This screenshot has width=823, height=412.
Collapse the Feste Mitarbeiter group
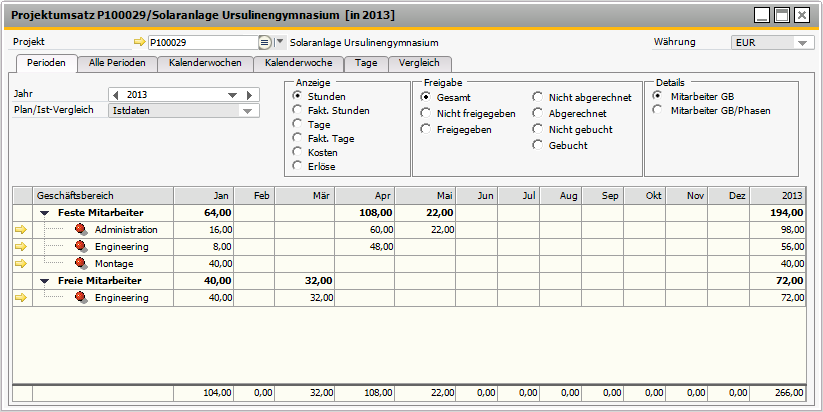pyautogui.click(x=45, y=213)
